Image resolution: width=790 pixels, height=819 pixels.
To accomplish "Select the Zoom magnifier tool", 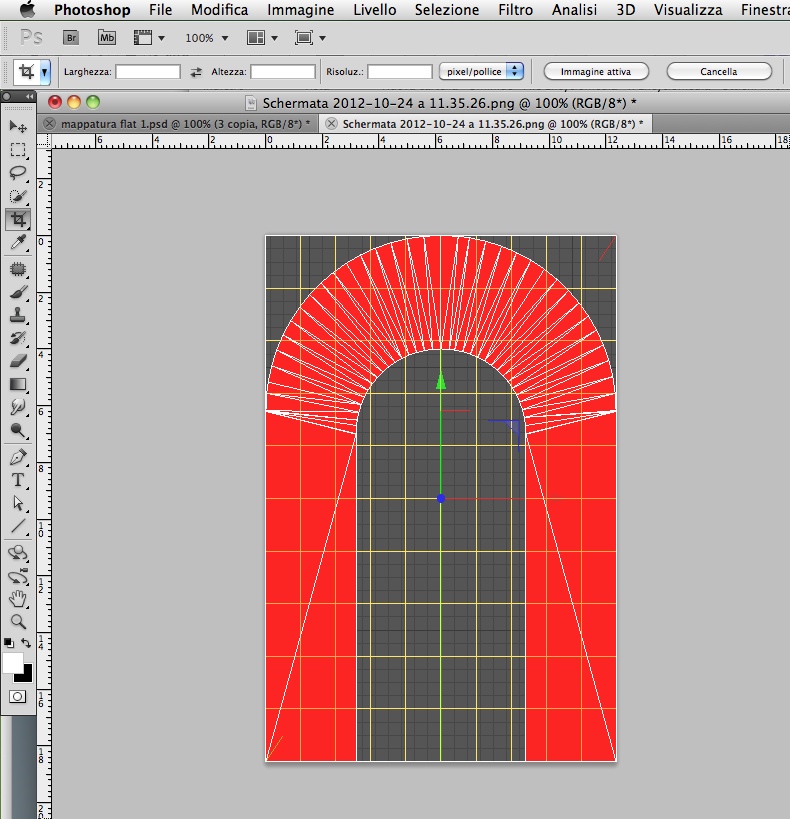I will (x=18, y=621).
